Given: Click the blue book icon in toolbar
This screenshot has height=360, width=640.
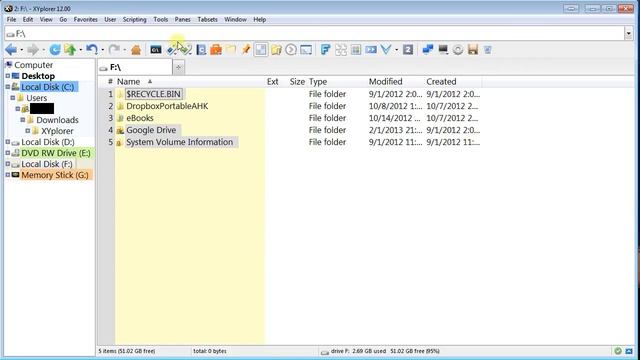Looking at the screenshot, I should tap(201, 50).
